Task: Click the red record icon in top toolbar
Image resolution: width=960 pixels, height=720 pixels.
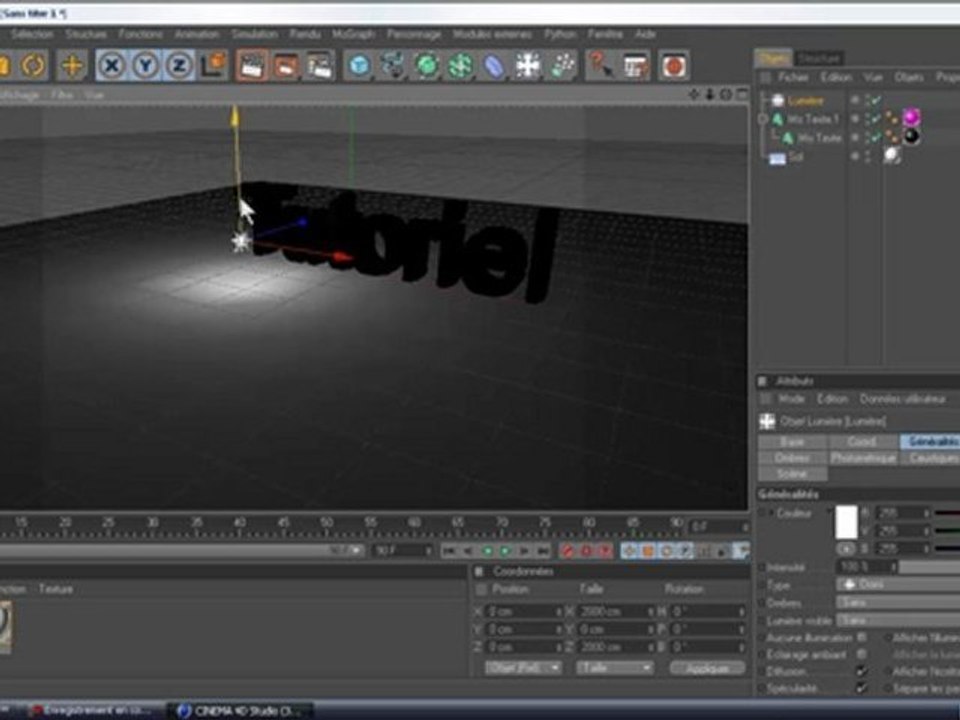Action: click(674, 66)
